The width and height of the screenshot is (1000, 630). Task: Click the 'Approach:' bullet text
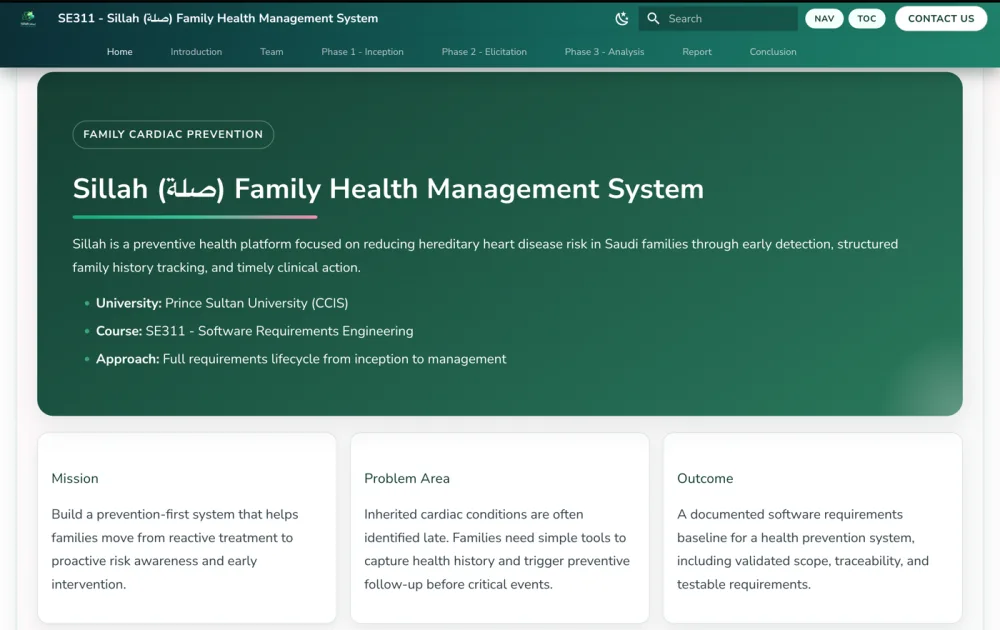(x=301, y=360)
